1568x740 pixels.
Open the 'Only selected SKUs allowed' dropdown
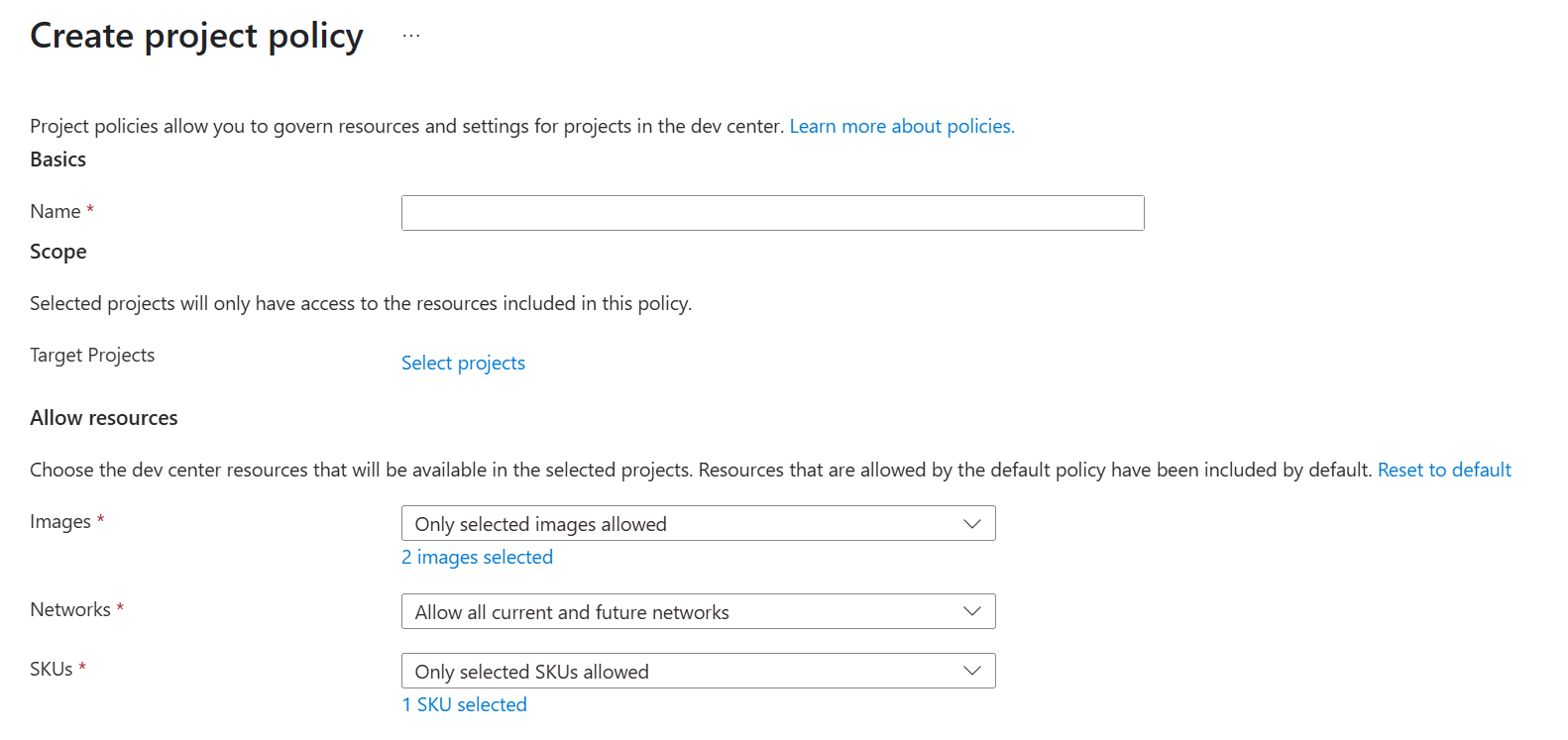[x=698, y=671]
